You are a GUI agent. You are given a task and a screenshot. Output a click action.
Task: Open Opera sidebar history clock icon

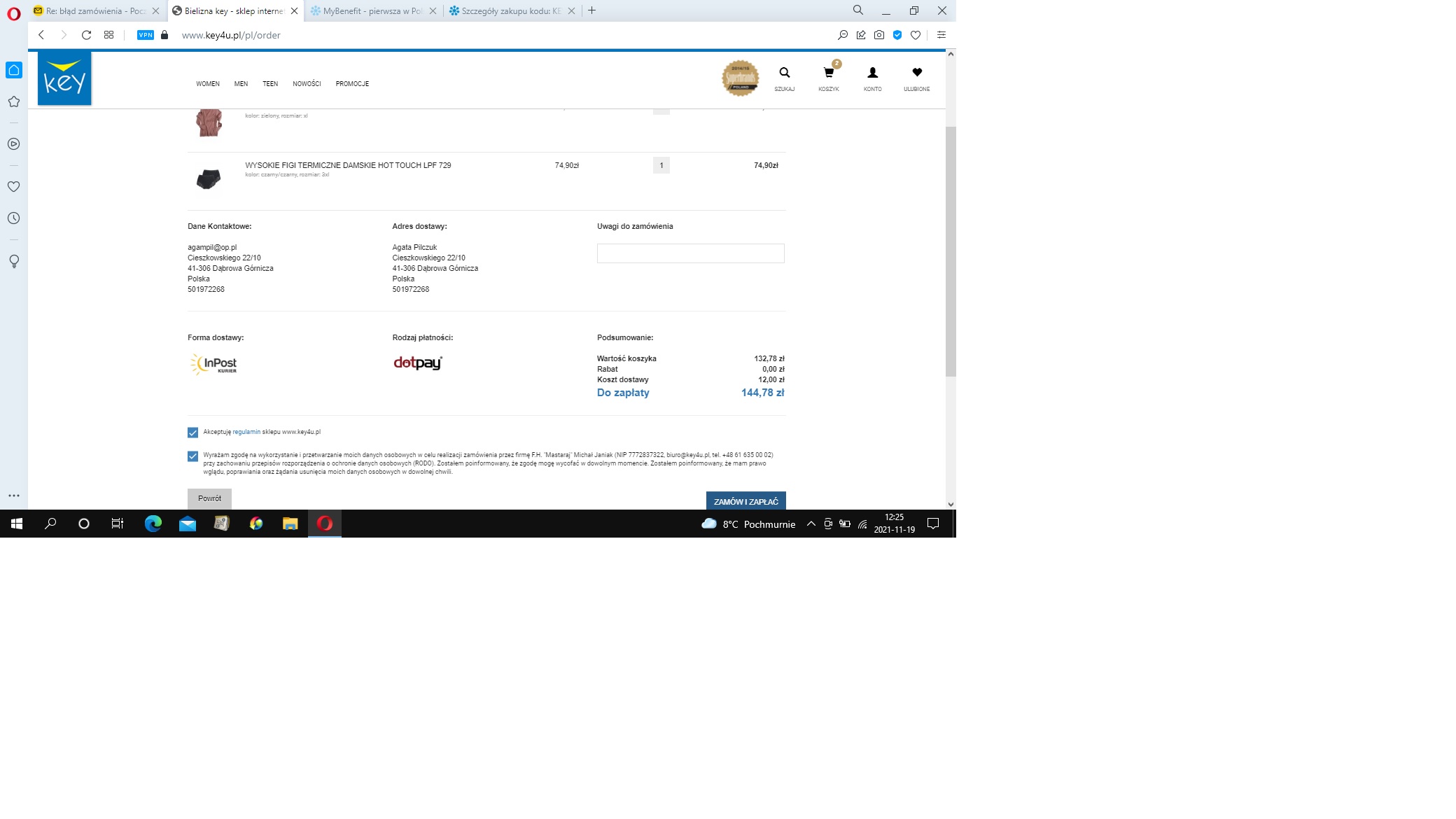(x=13, y=218)
